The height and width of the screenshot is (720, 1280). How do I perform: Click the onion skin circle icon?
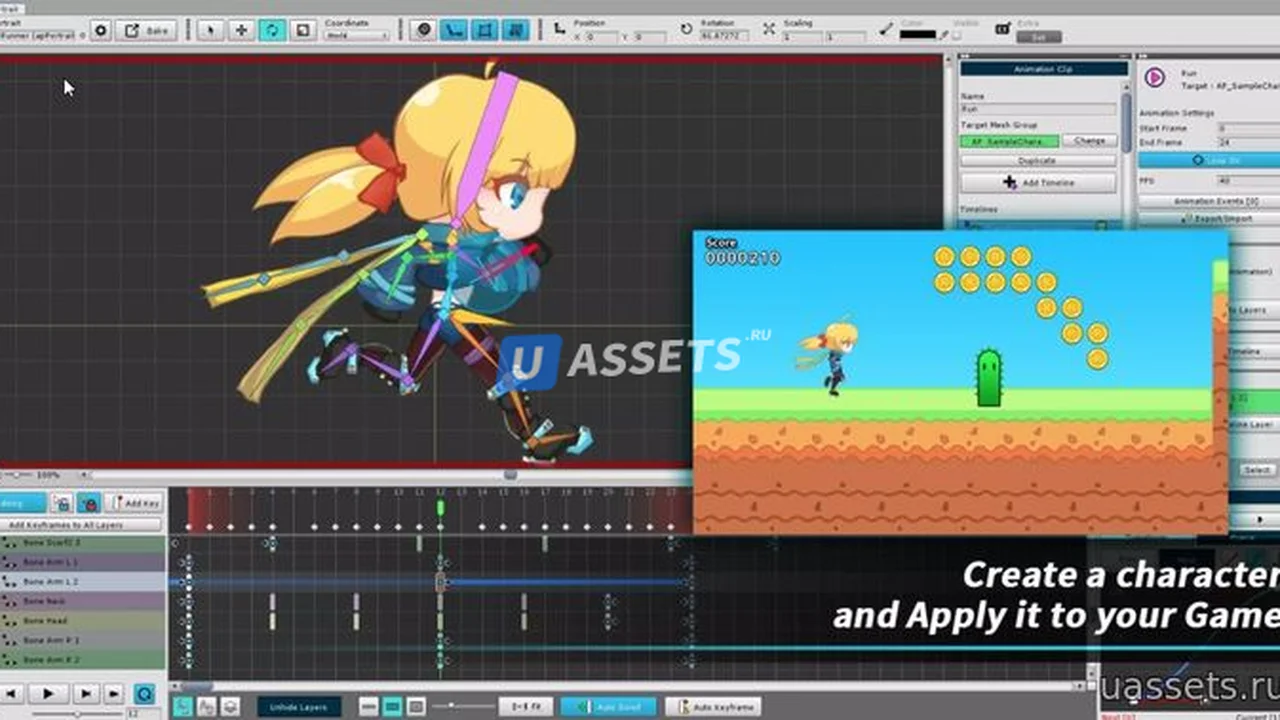tap(424, 30)
